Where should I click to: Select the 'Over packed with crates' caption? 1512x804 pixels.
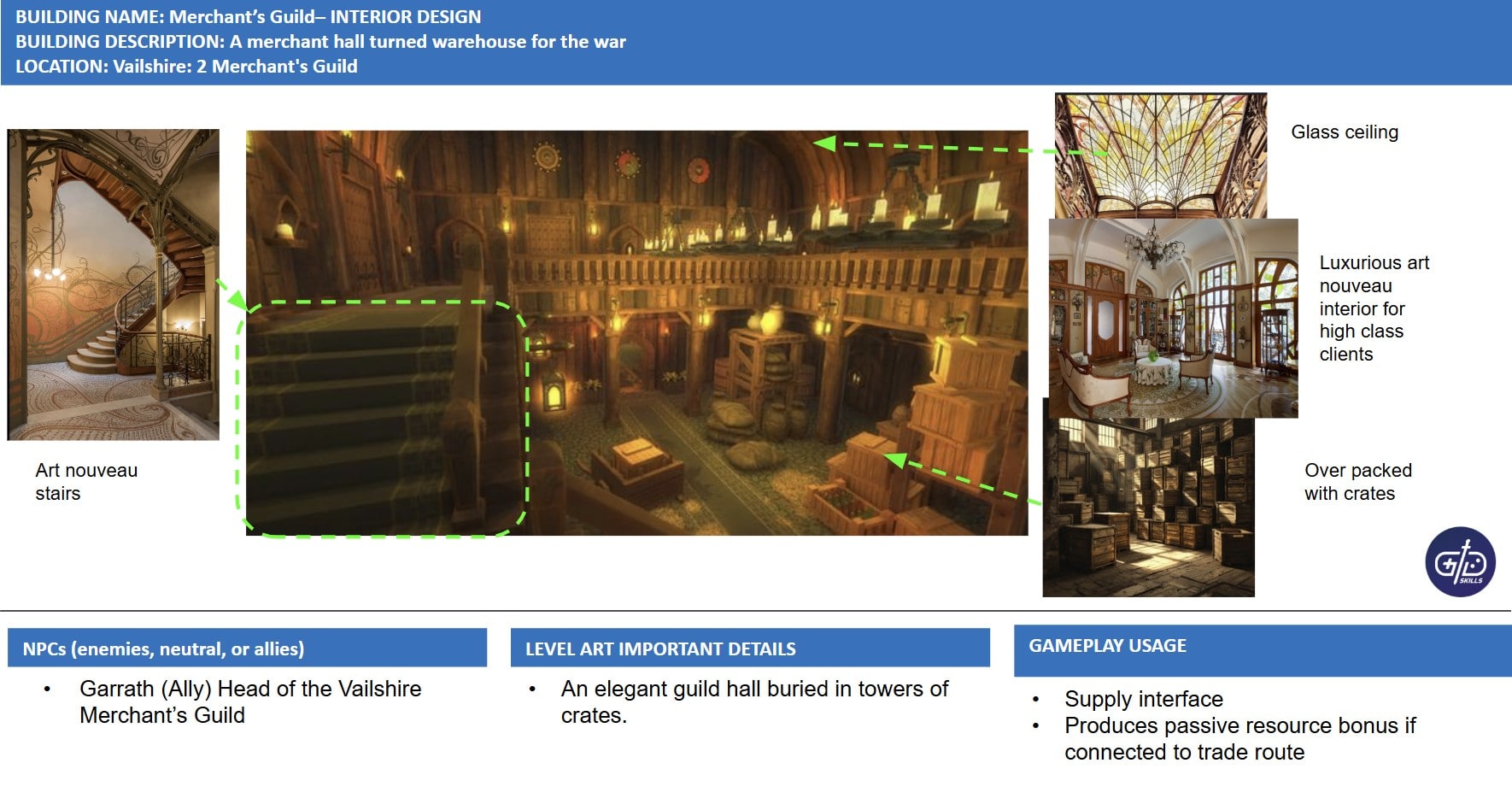(x=1357, y=482)
